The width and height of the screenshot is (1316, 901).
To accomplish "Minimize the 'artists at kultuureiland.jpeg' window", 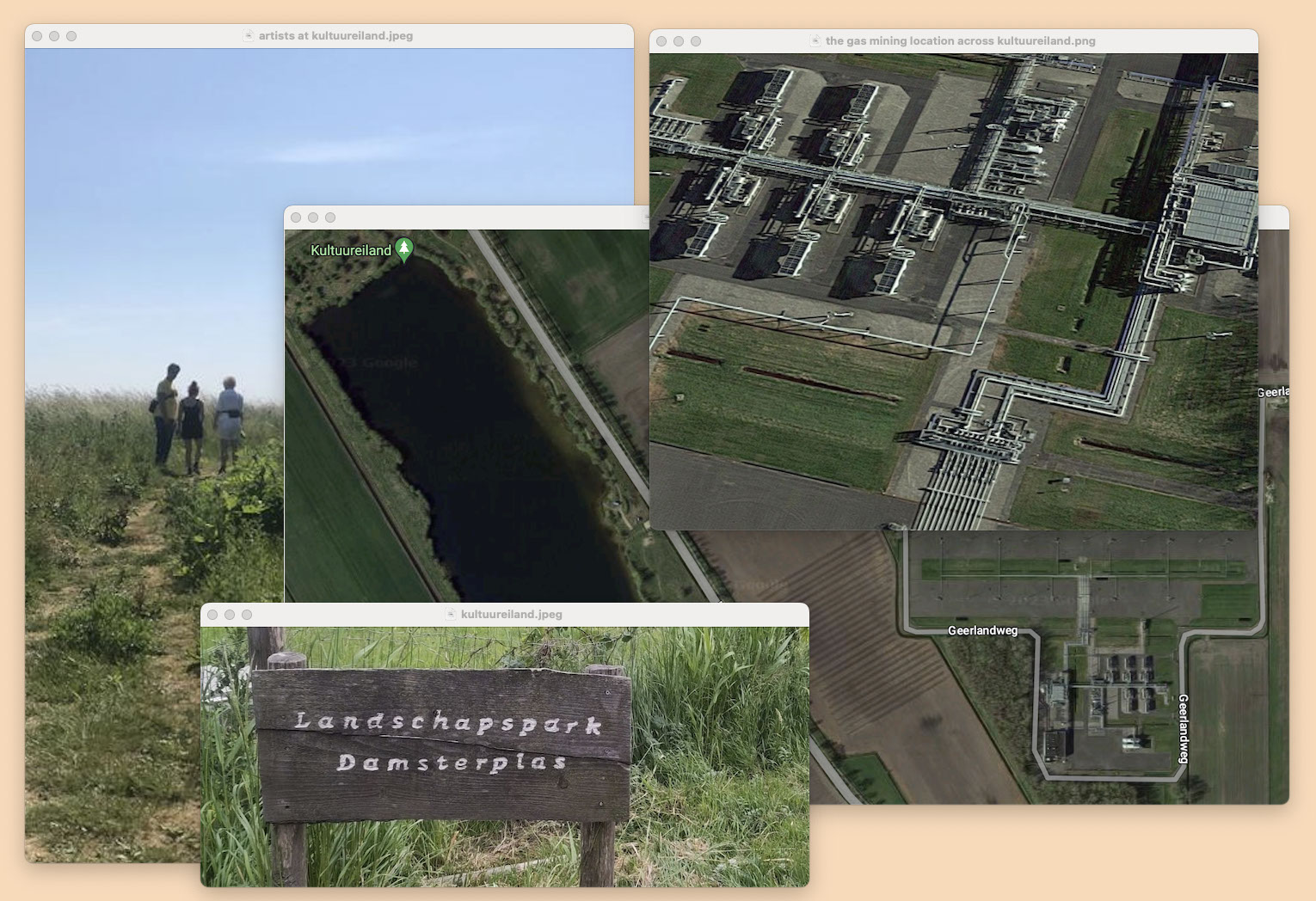I will (54, 36).
